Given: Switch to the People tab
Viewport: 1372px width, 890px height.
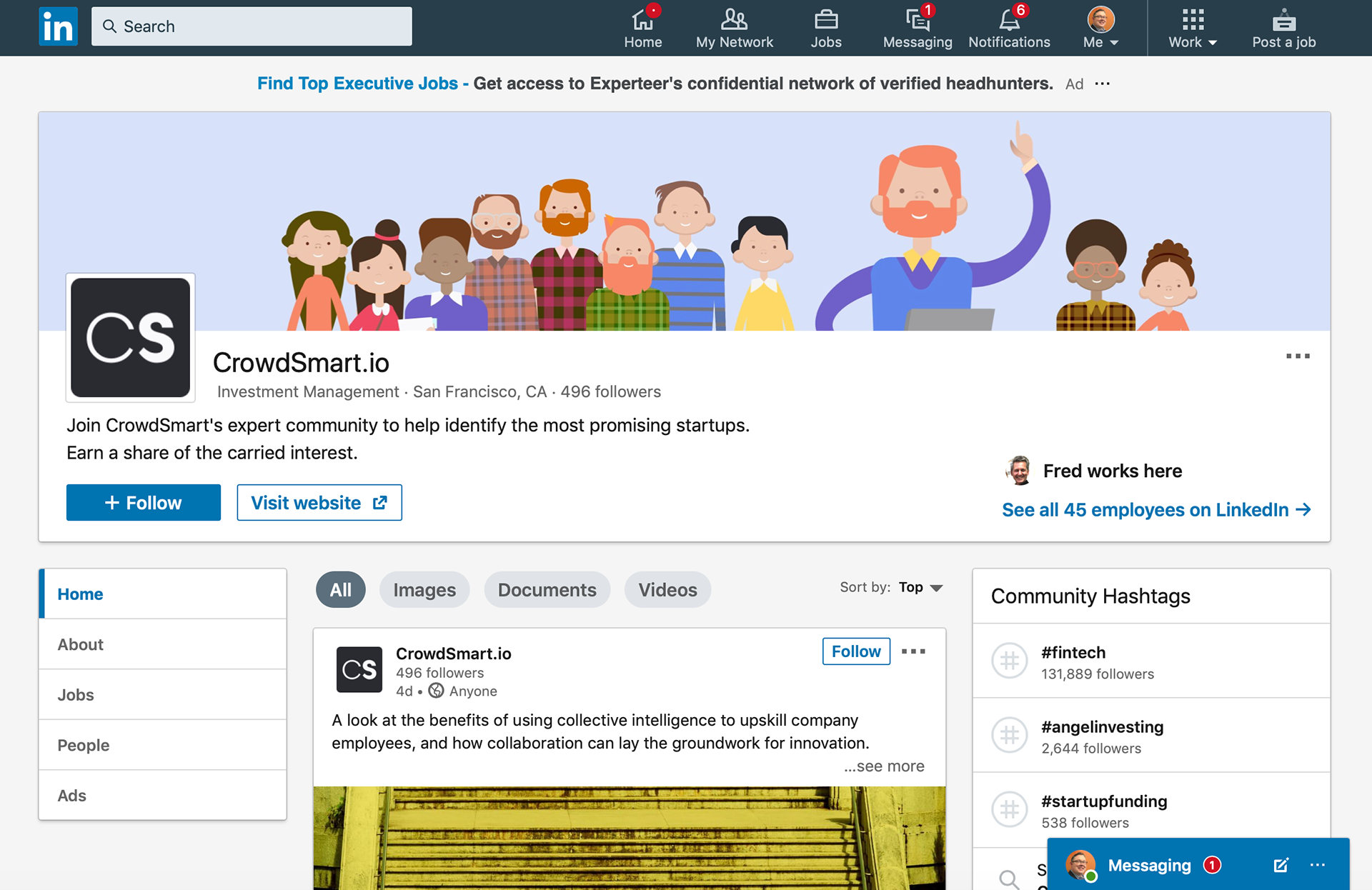Looking at the screenshot, I should tap(84, 745).
